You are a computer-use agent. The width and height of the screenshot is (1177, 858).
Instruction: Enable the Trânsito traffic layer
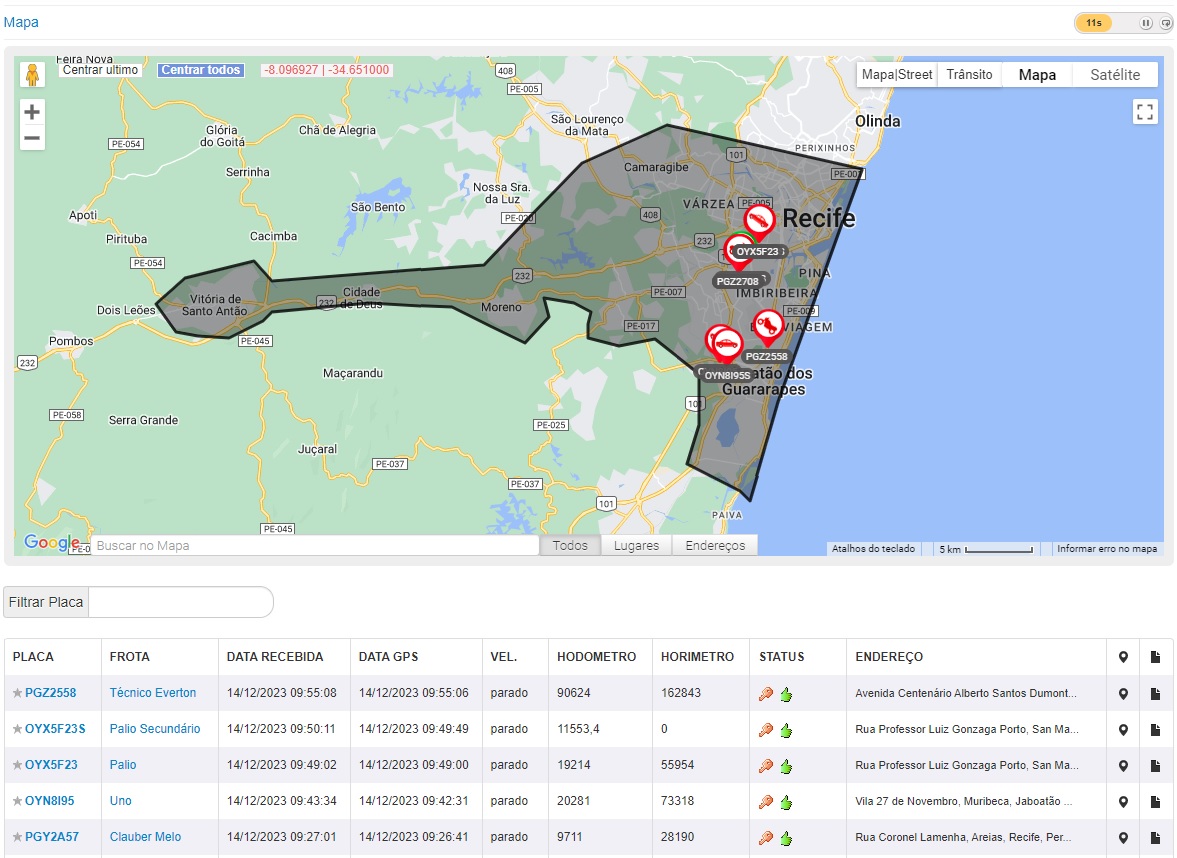[969, 74]
